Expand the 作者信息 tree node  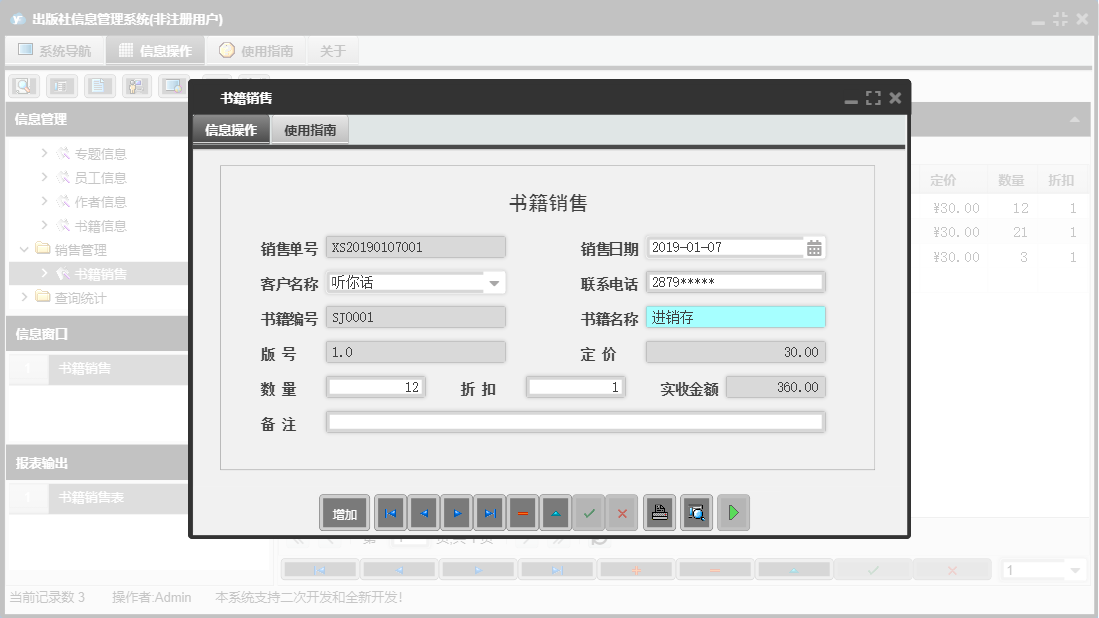pos(45,201)
